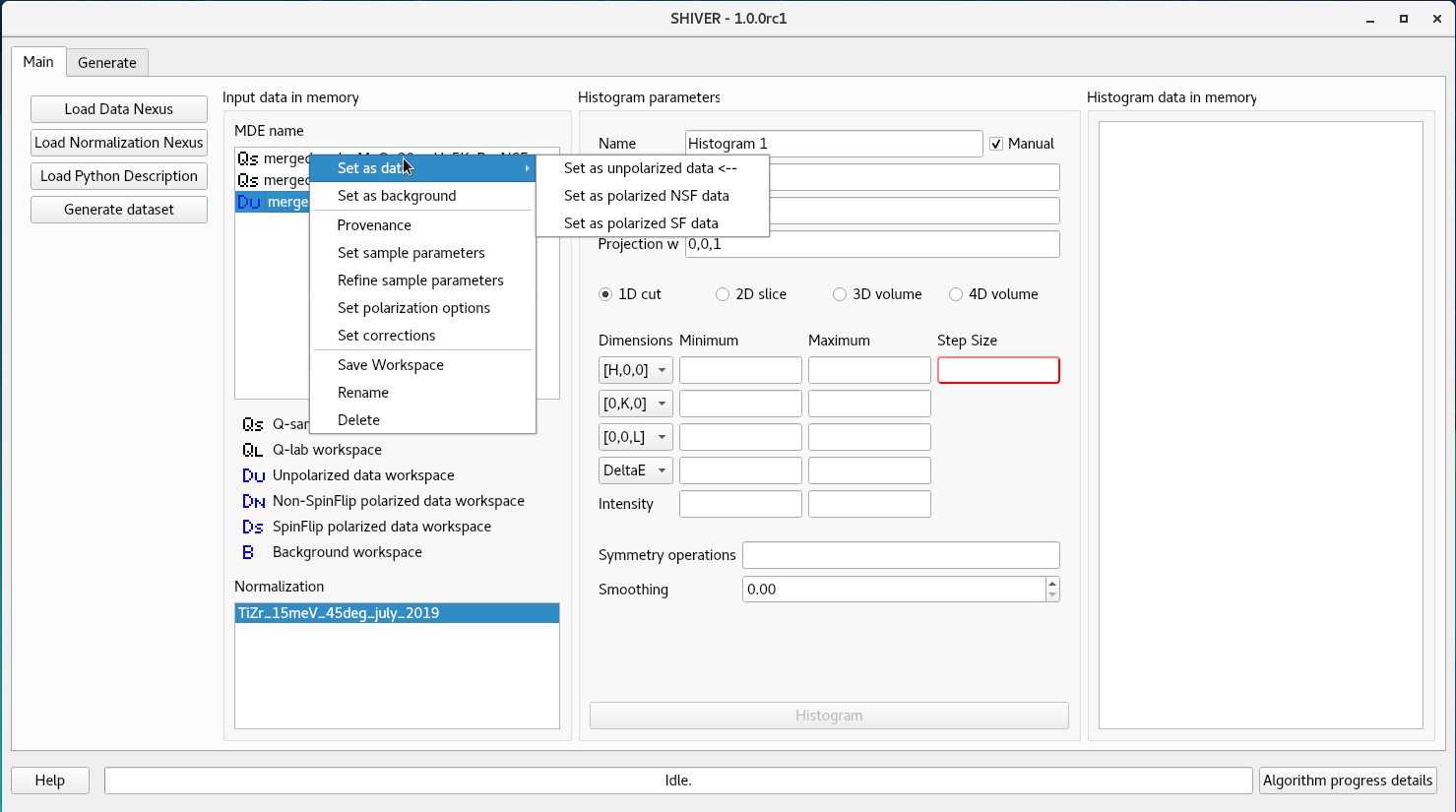Viewport: 1456px width, 812px height.
Task: Switch to the Generate tab
Action: tap(106, 62)
